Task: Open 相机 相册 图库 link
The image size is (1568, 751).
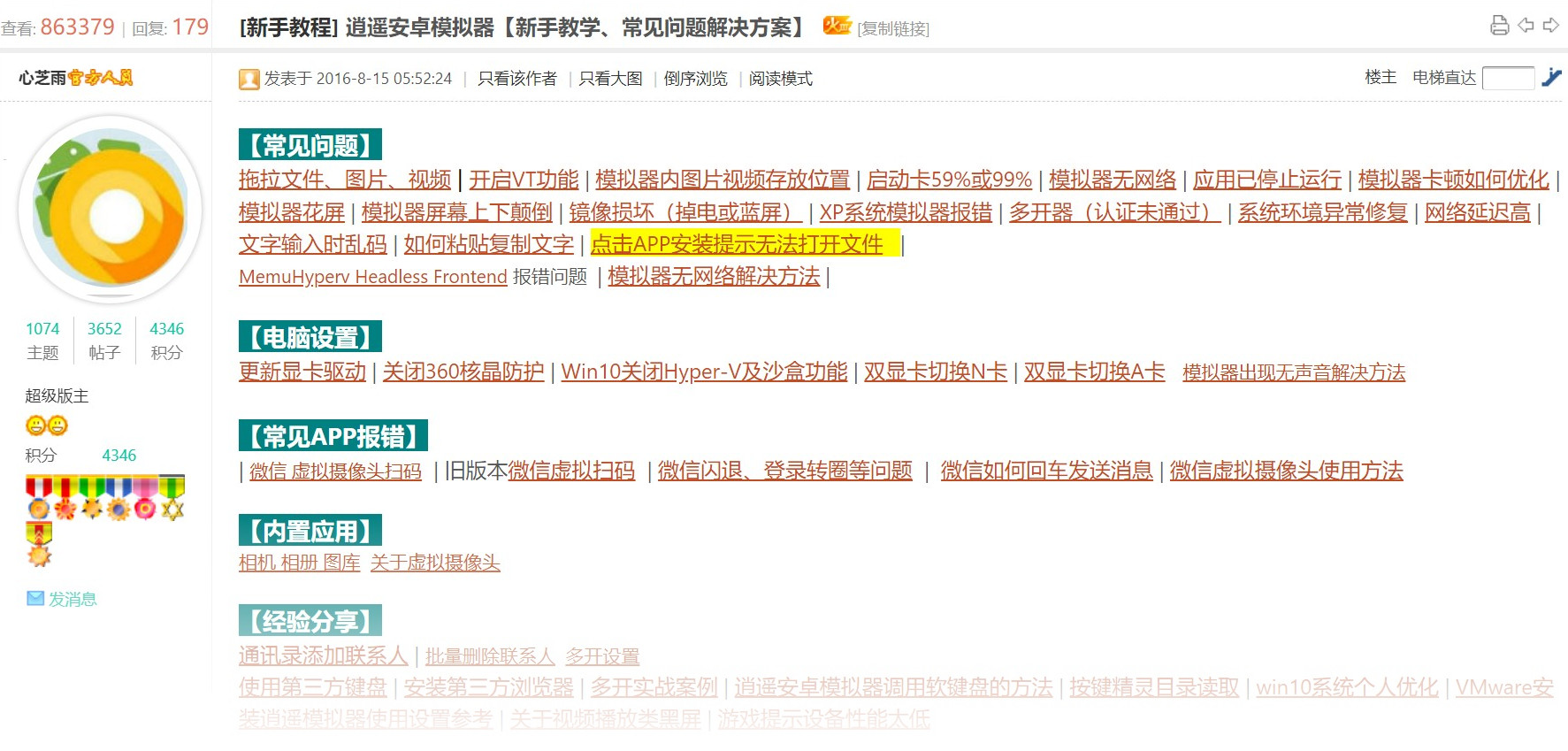Action: pos(300,563)
